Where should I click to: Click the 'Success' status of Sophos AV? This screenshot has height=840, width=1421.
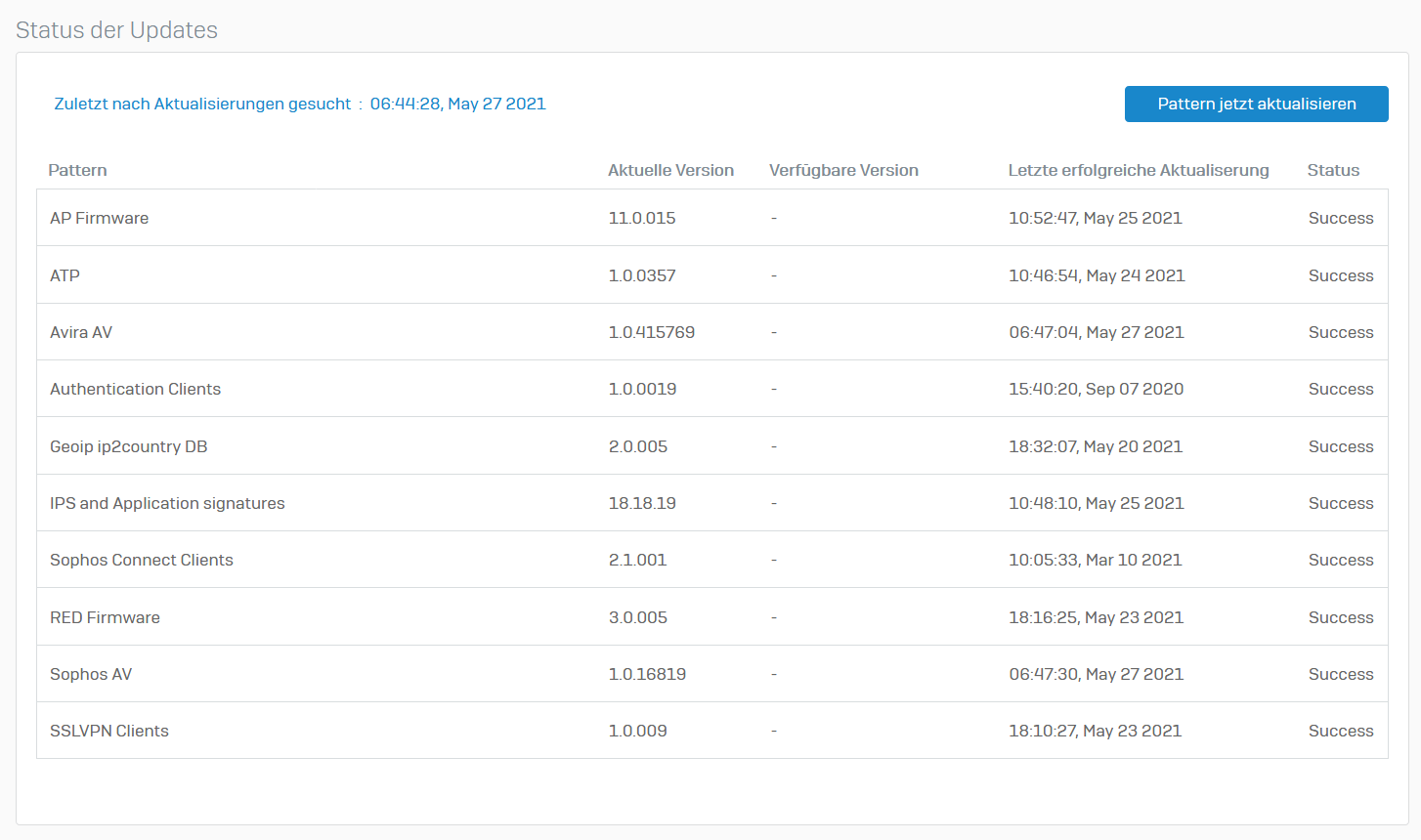tap(1341, 674)
